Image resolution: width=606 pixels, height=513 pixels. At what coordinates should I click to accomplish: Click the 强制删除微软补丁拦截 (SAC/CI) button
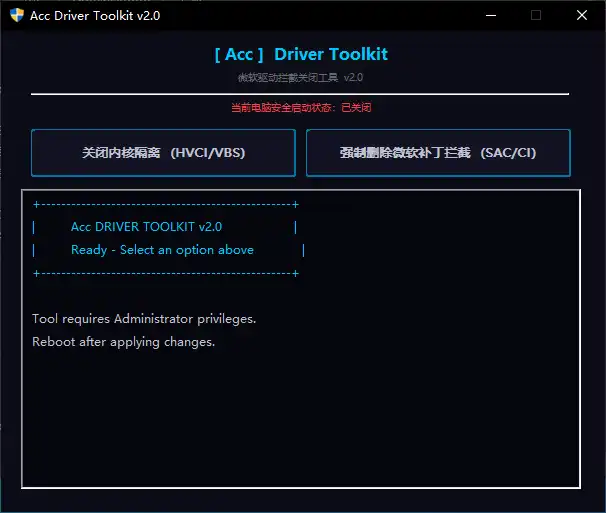438,153
